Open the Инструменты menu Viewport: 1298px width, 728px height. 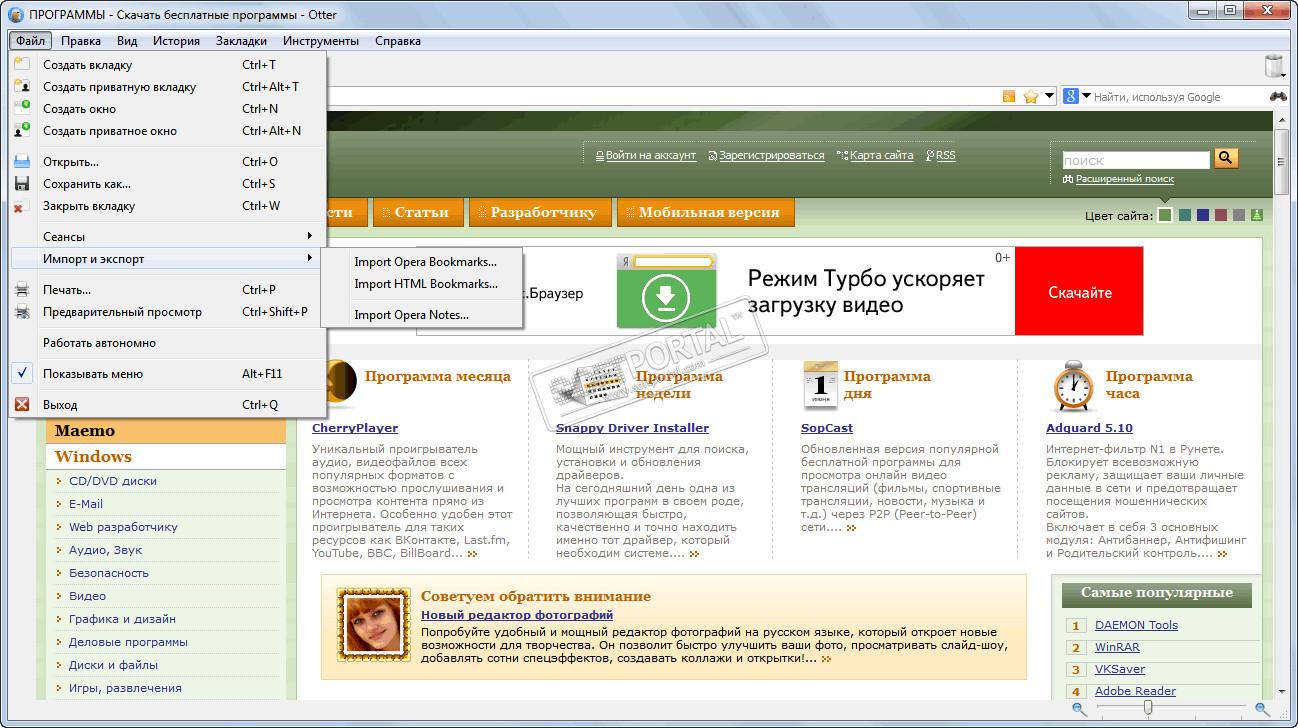pyautogui.click(x=321, y=41)
